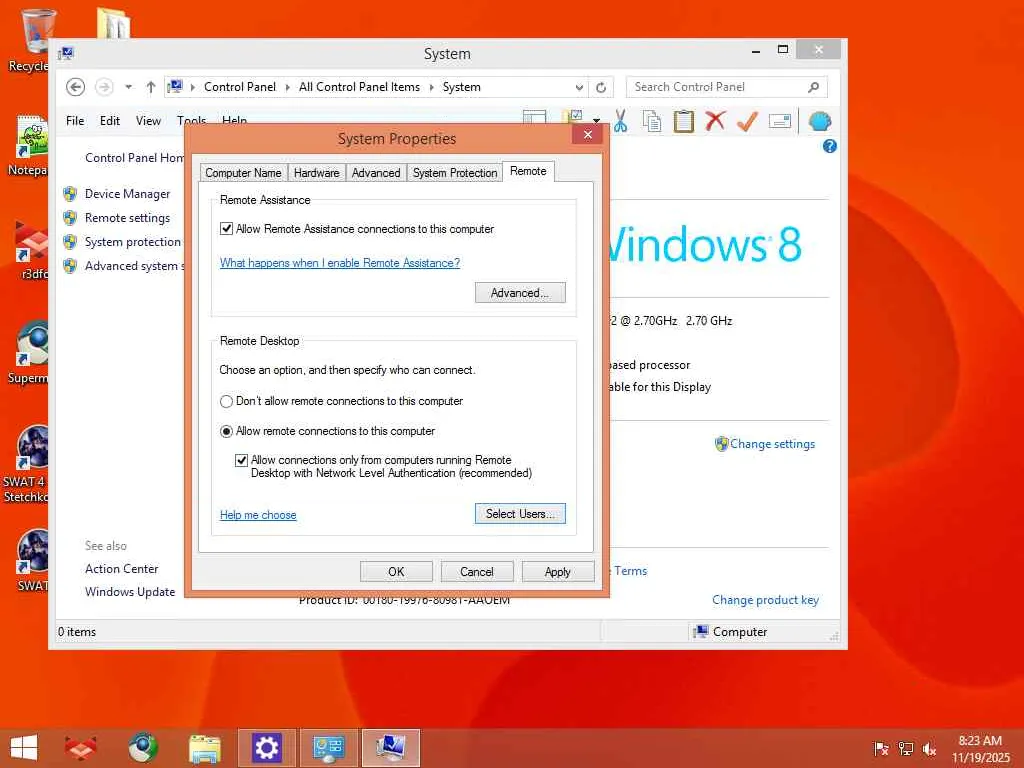Viewport: 1024px width, 768px height.
Task: Click the Advanced... Remote Assistance button
Action: point(520,293)
